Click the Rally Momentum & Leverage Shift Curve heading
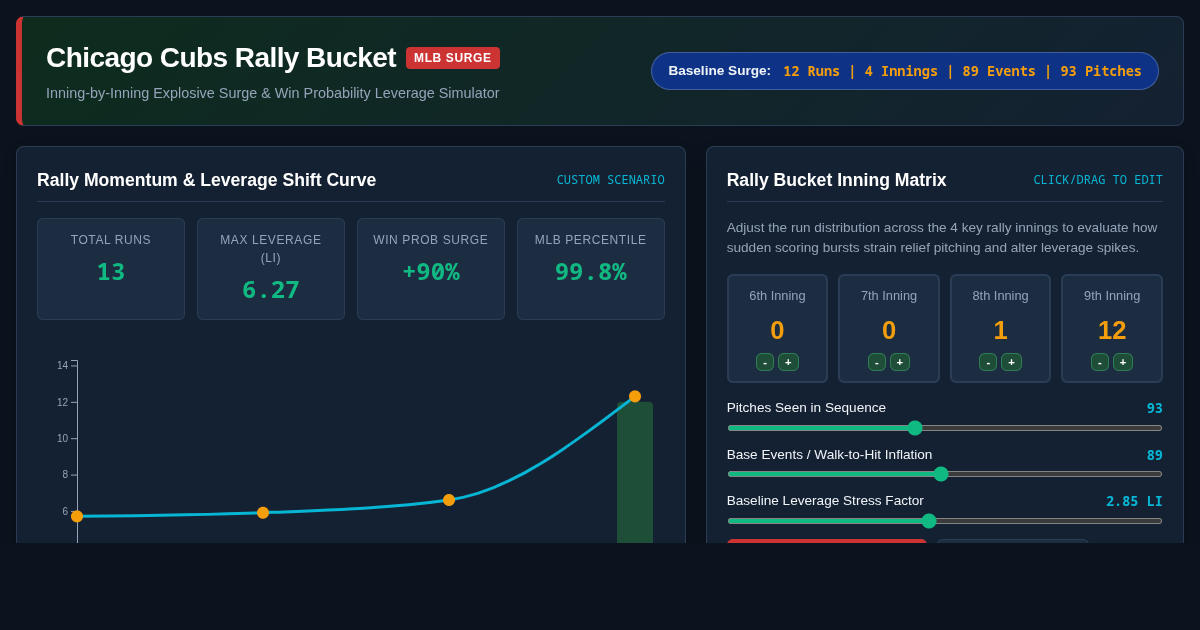The height and width of the screenshot is (630, 1200). point(207,180)
